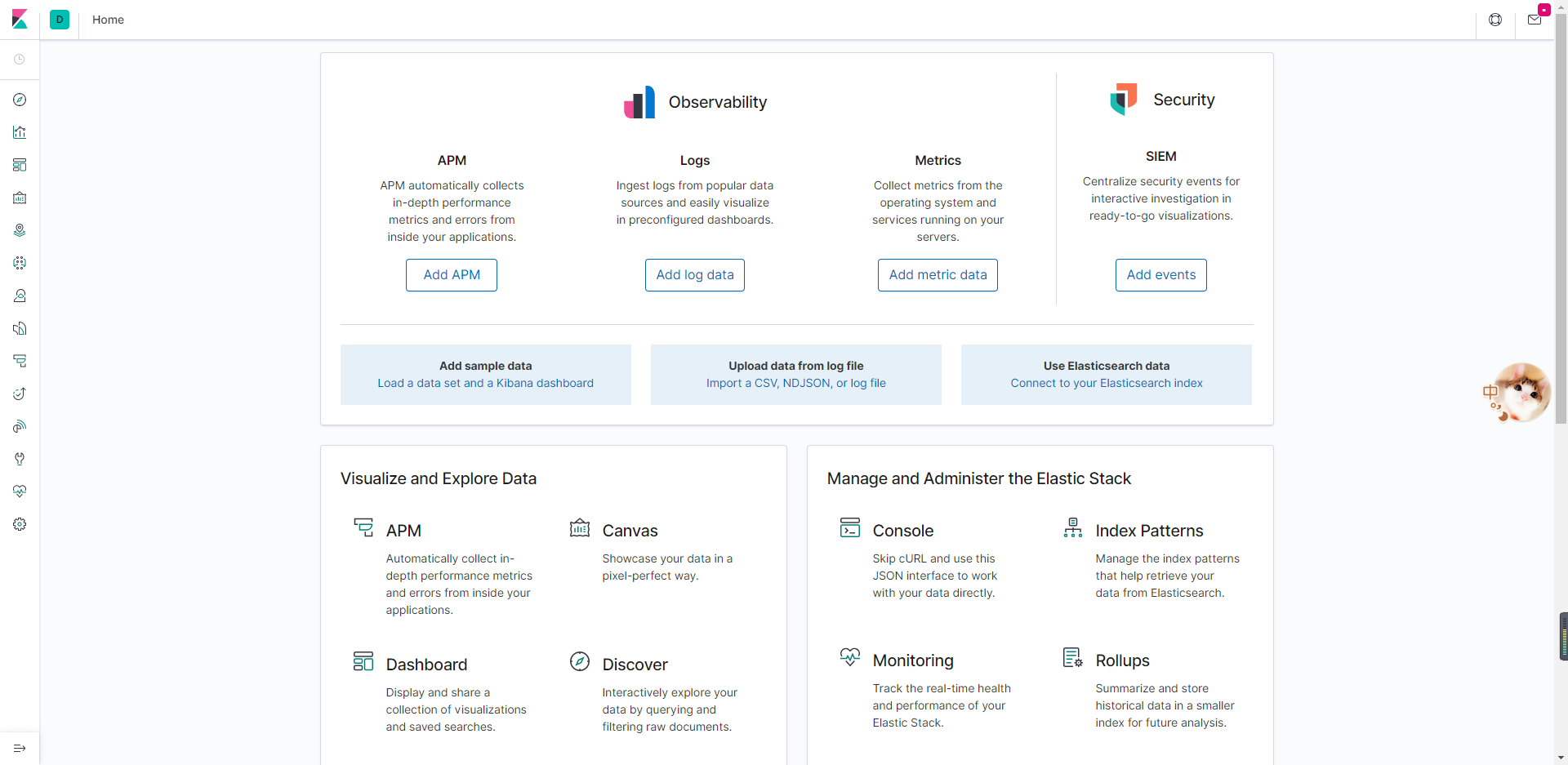Open the space selector labeled D

[60, 20]
